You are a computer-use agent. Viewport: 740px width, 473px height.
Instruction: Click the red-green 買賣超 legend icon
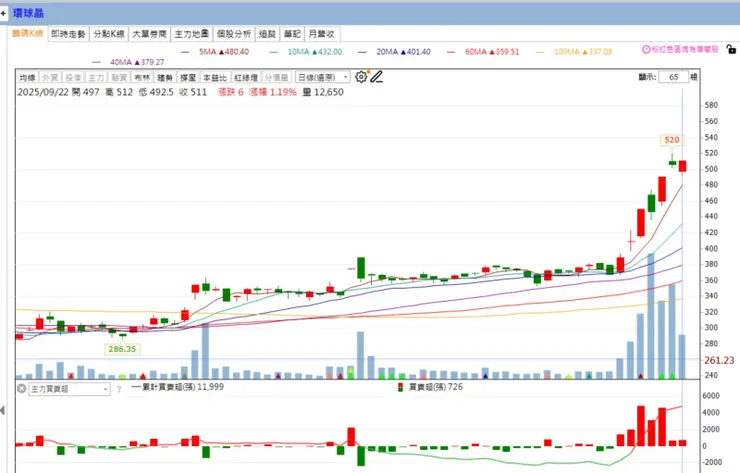point(400,387)
